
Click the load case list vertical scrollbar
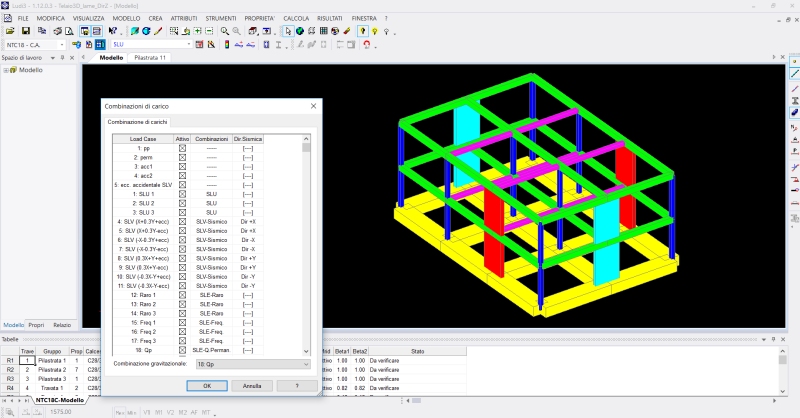tap(306, 250)
